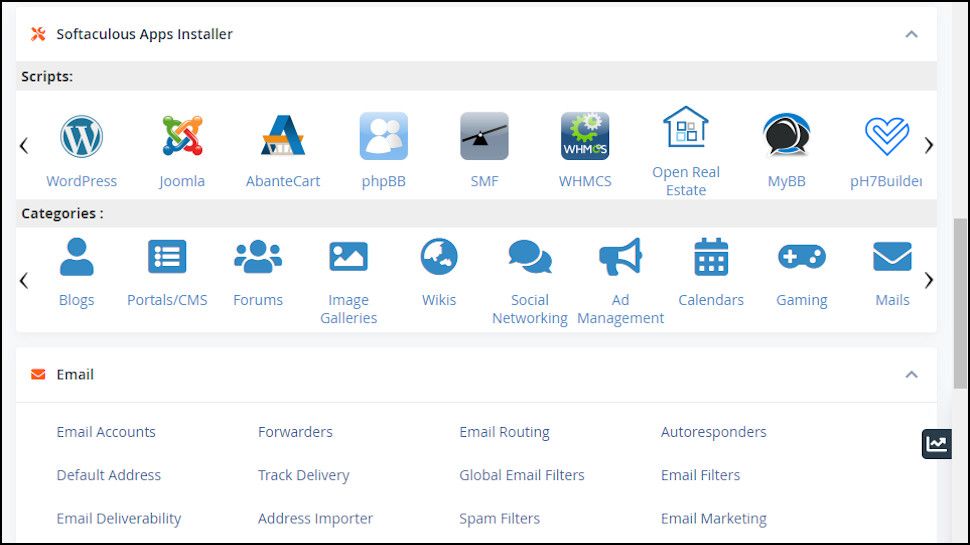970x545 pixels.
Task: Open Default Address
Action: point(109,475)
